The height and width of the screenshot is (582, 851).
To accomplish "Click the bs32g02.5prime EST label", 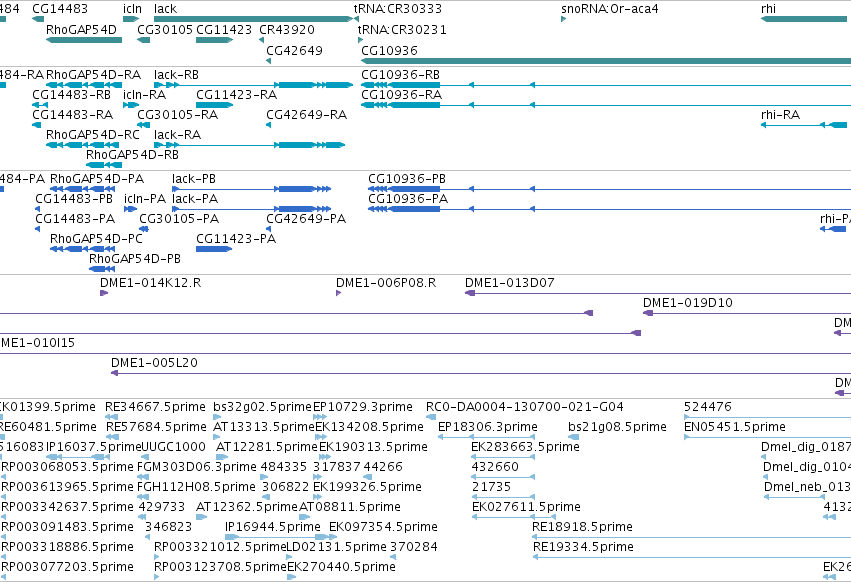I will [x=263, y=407].
